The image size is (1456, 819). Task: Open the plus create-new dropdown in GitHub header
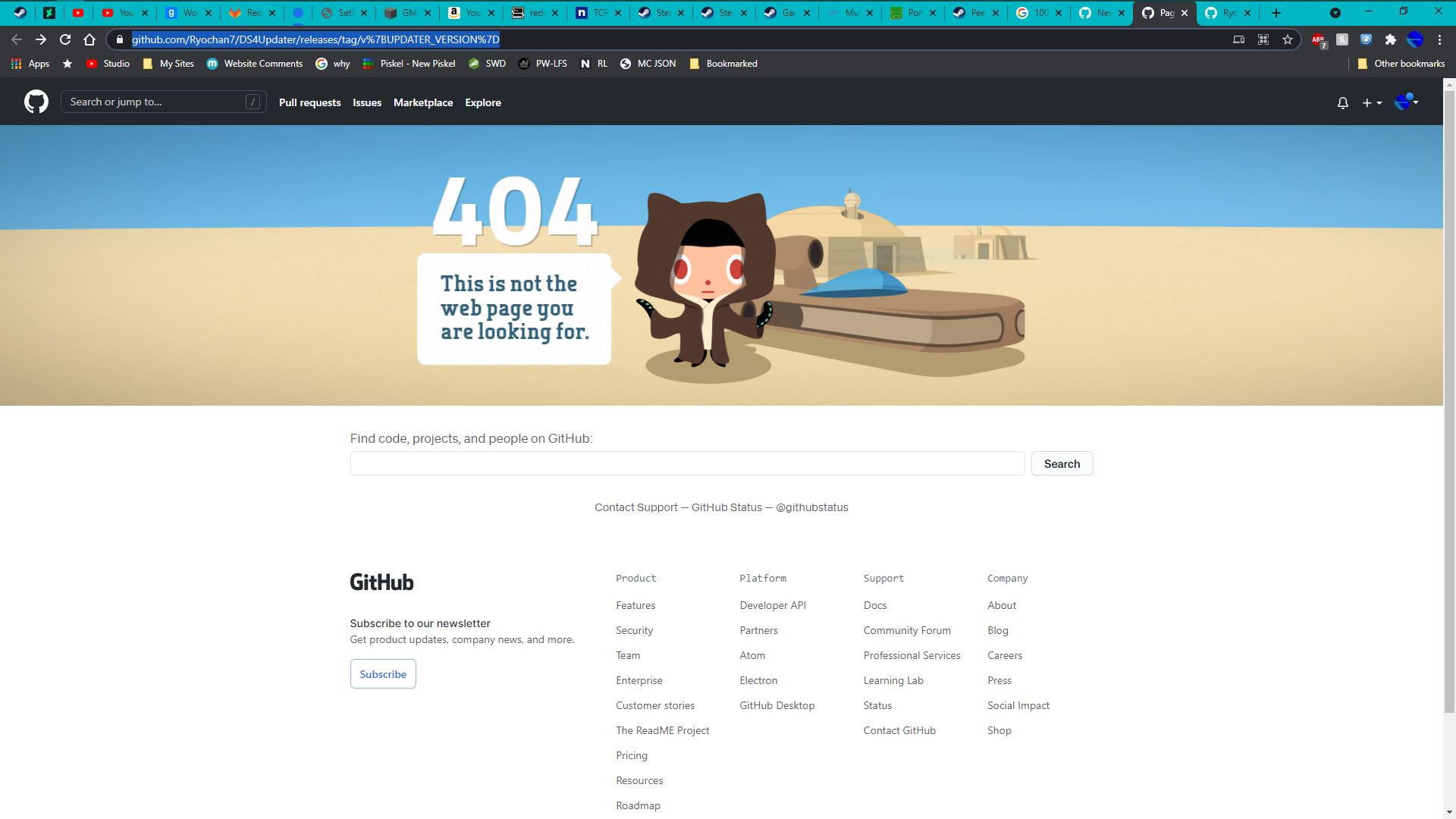pyautogui.click(x=1373, y=102)
